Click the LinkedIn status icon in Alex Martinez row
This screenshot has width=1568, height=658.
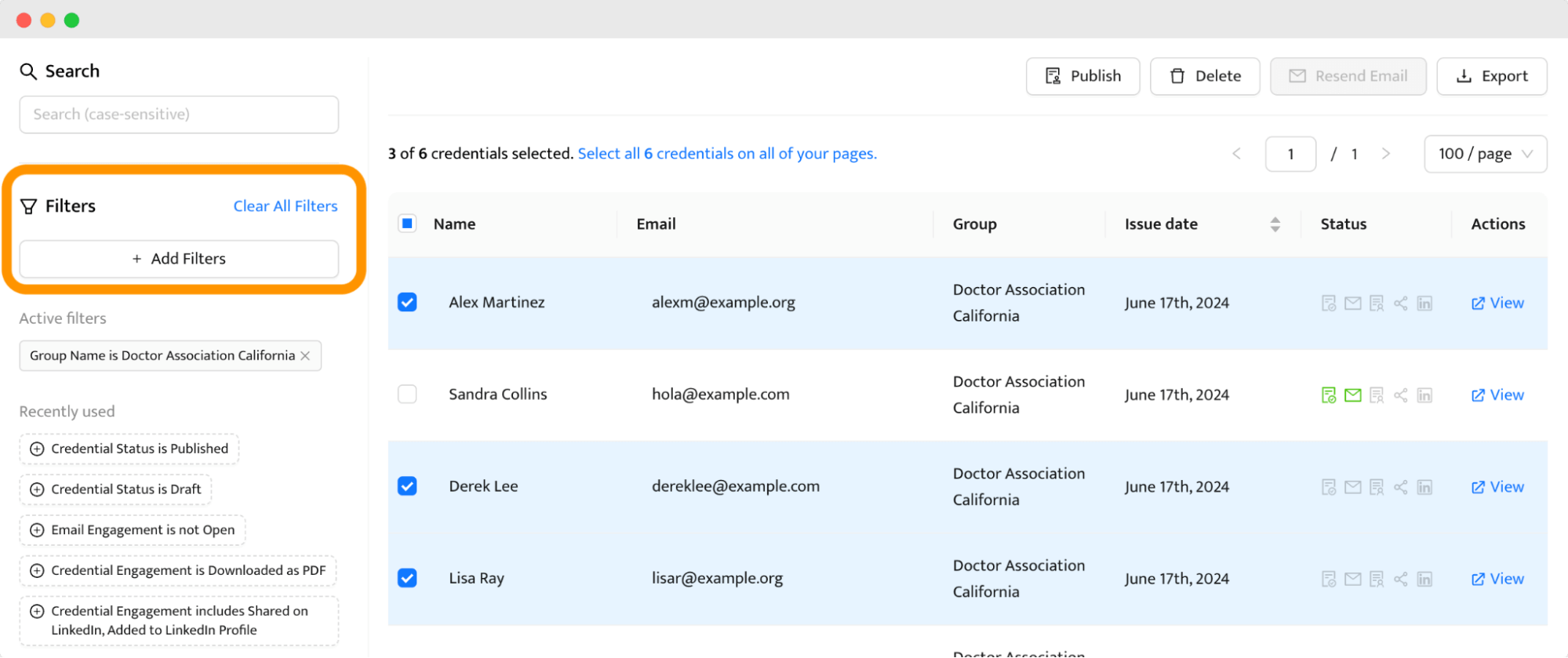coord(1425,304)
